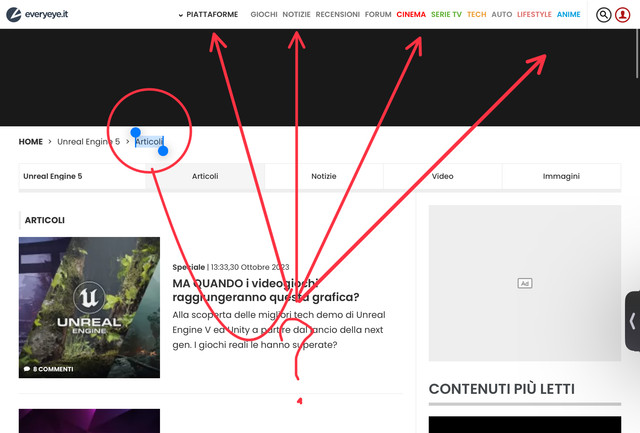Switch to the Video tab
This screenshot has width=640, height=433.
click(442, 176)
